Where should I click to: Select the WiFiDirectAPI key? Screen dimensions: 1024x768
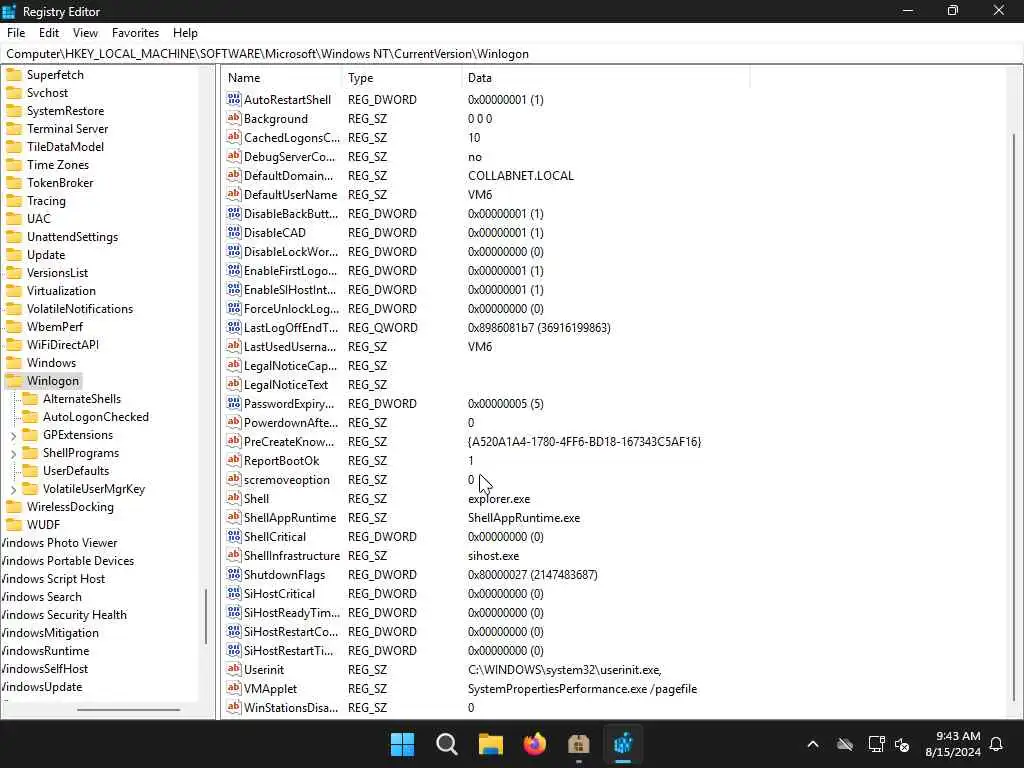coord(63,345)
